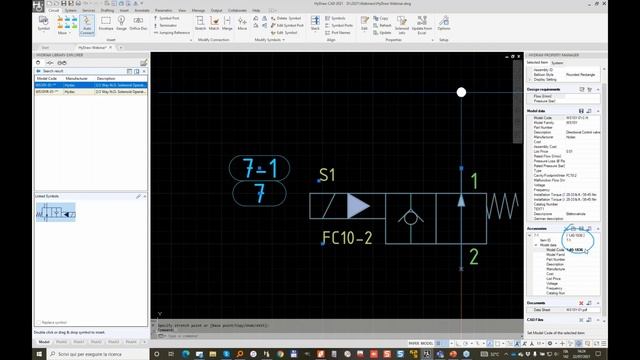Close the Search result pane
The height and width of the screenshot is (360, 640).
(144, 71)
